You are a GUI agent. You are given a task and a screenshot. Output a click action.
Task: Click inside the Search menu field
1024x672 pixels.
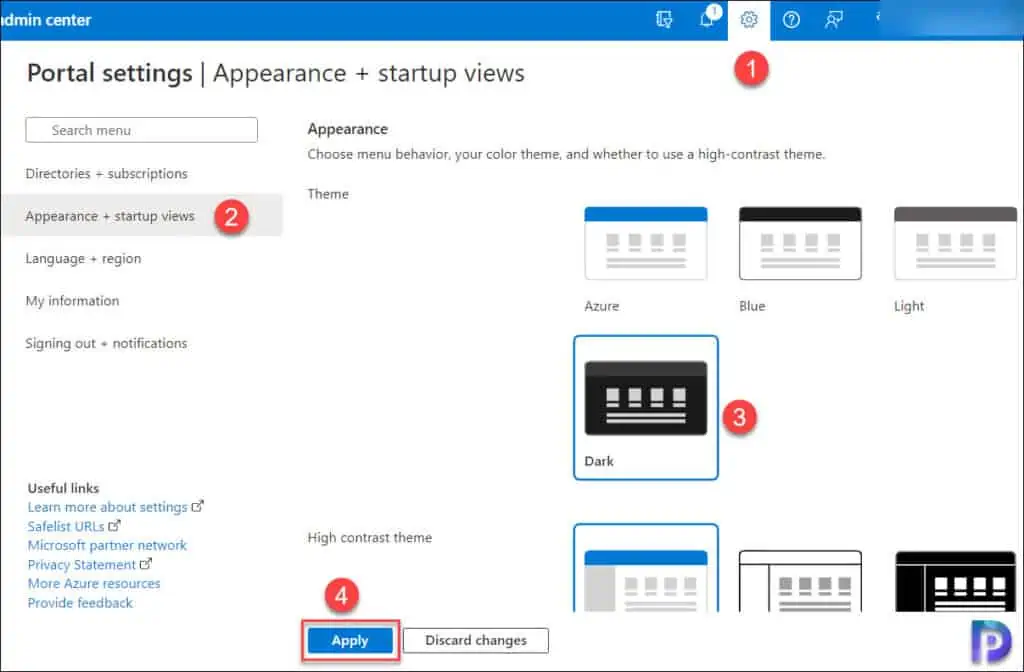coord(142,130)
